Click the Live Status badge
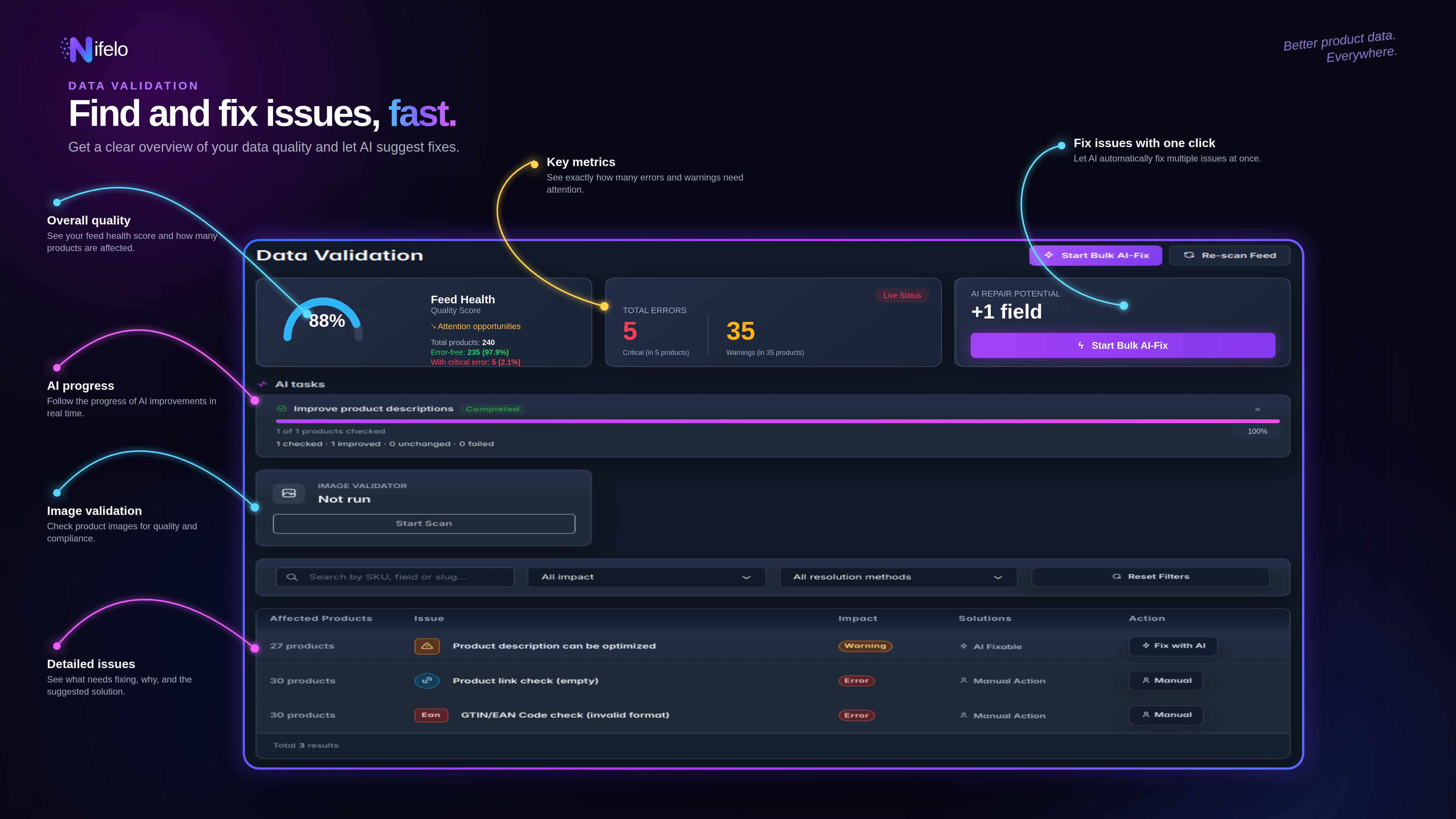1456x819 pixels. pyautogui.click(x=902, y=295)
